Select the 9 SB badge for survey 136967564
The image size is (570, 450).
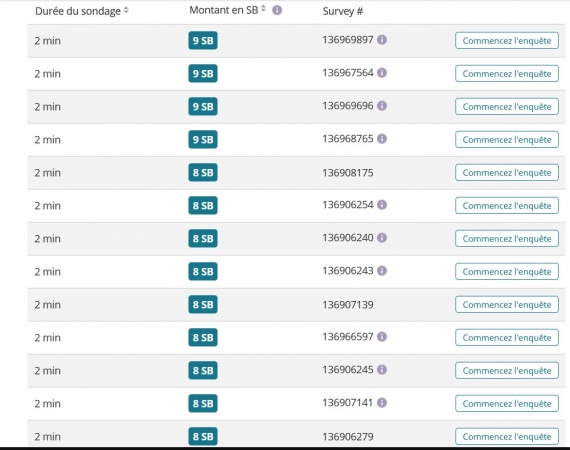[x=203, y=73]
